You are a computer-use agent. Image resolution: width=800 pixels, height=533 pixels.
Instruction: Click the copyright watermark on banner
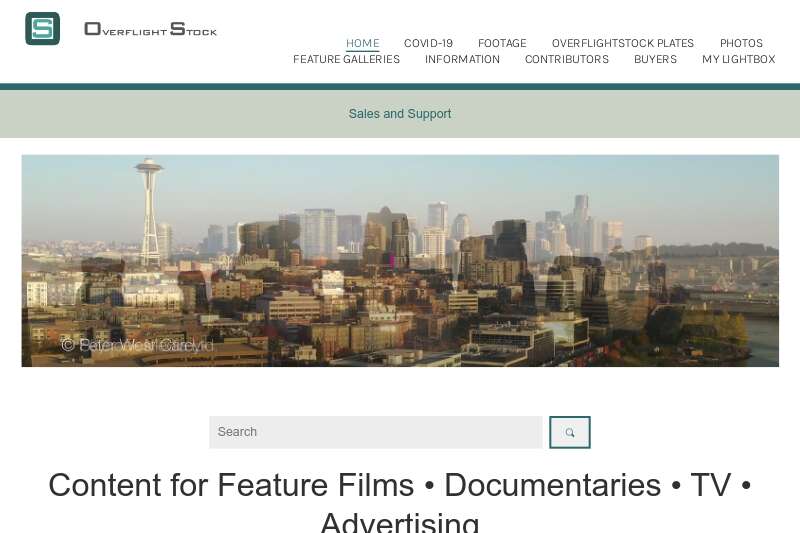pos(137,345)
